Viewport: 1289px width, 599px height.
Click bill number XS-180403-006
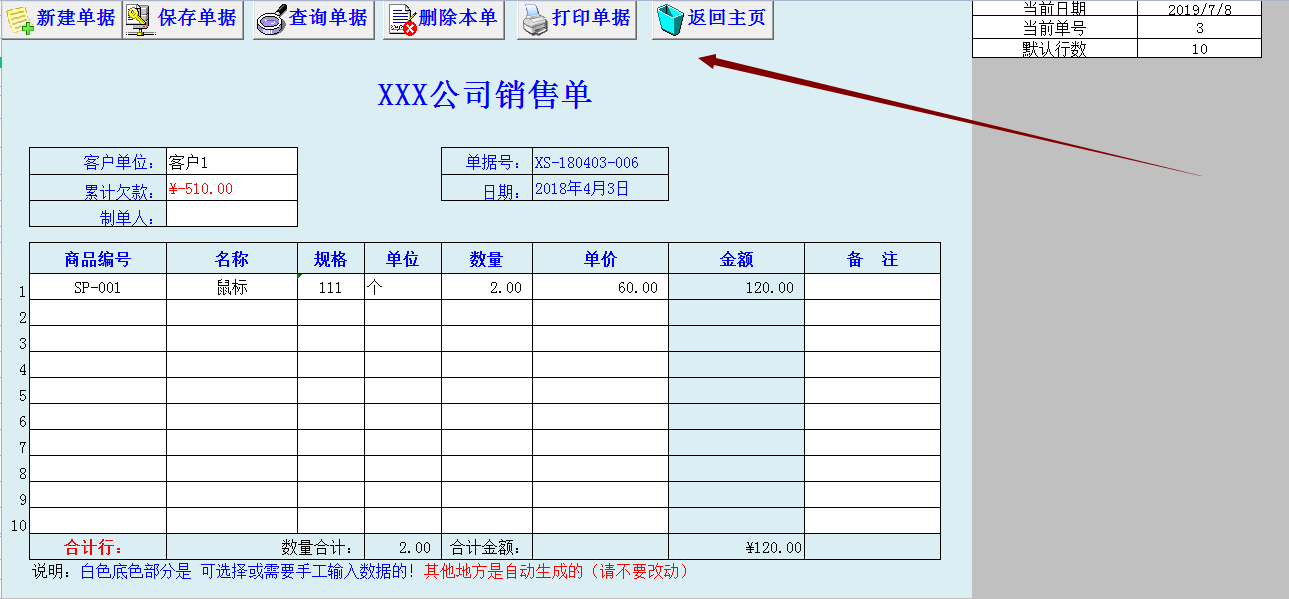600,162
